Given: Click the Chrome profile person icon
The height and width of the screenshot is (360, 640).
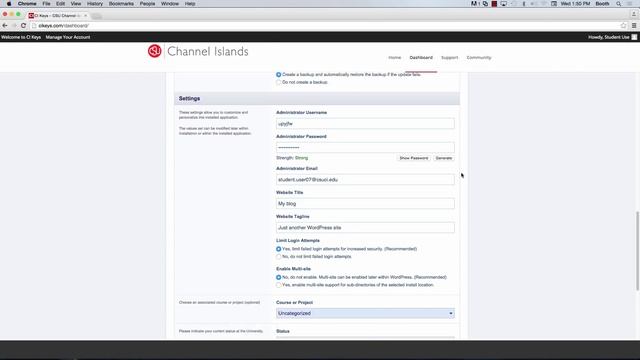Looking at the screenshot, I should click(634, 14).
